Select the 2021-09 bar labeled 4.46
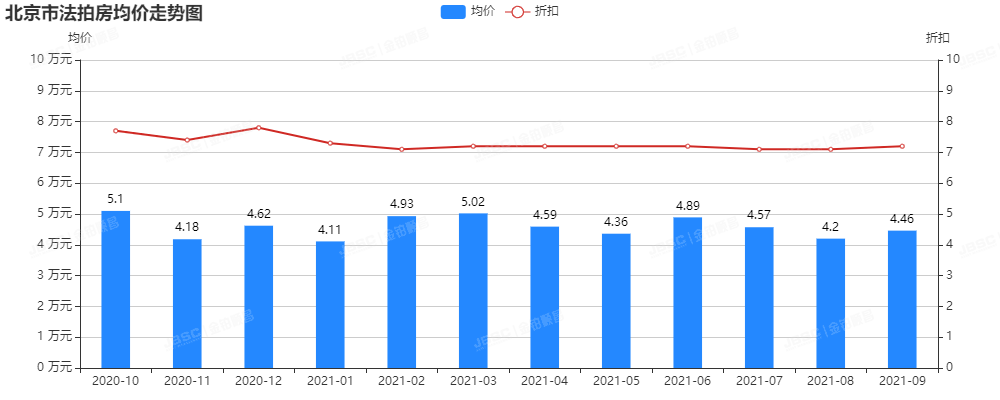Screen dimensions: 1000x400 click(x=902, y=299)
